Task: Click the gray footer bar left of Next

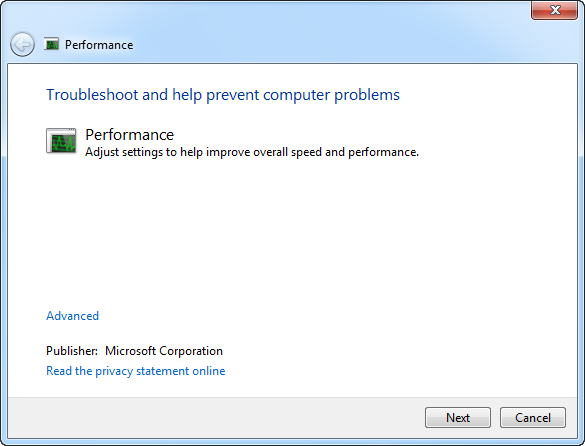Action: [x=216, y=417]
